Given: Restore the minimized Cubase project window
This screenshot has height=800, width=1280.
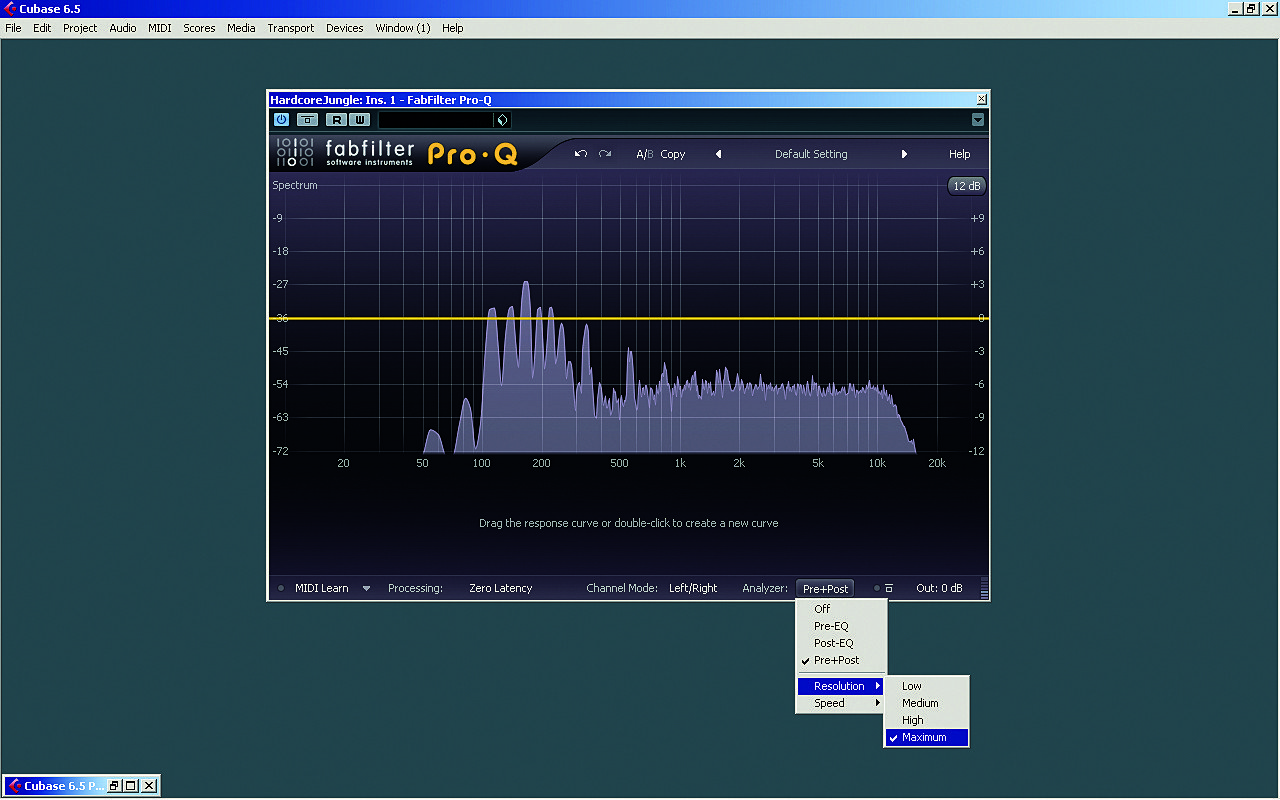Looking at the screenshot, I should 114,786.
